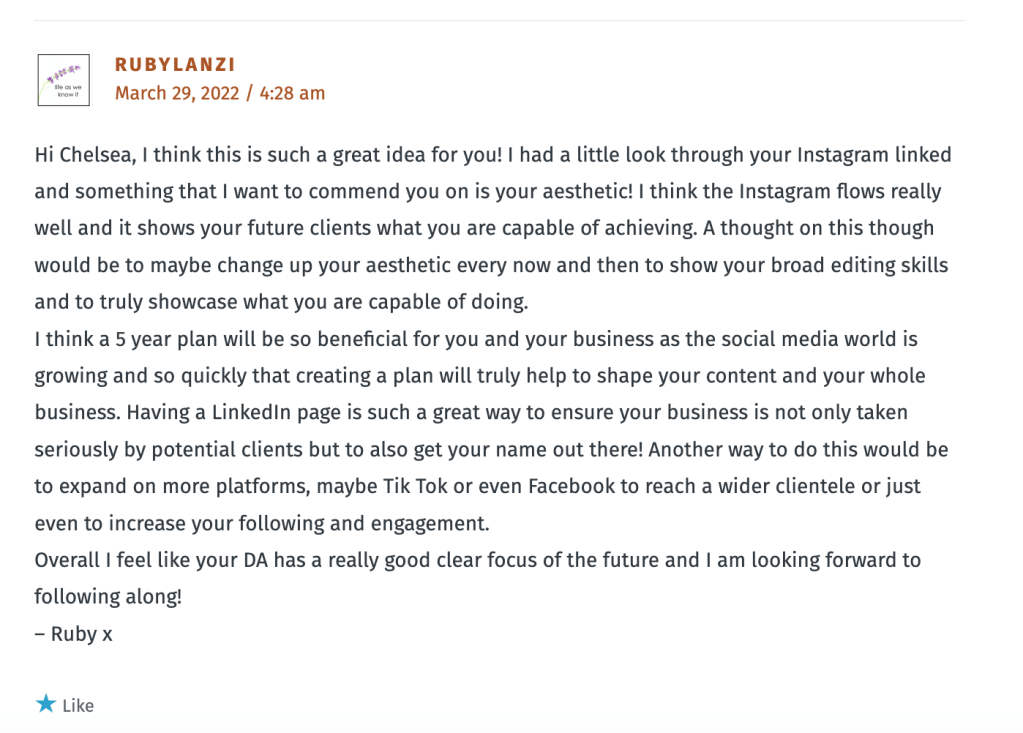
Task: Click the abbreviation "DA" in the comment
Action: click(x=255, y=560)
